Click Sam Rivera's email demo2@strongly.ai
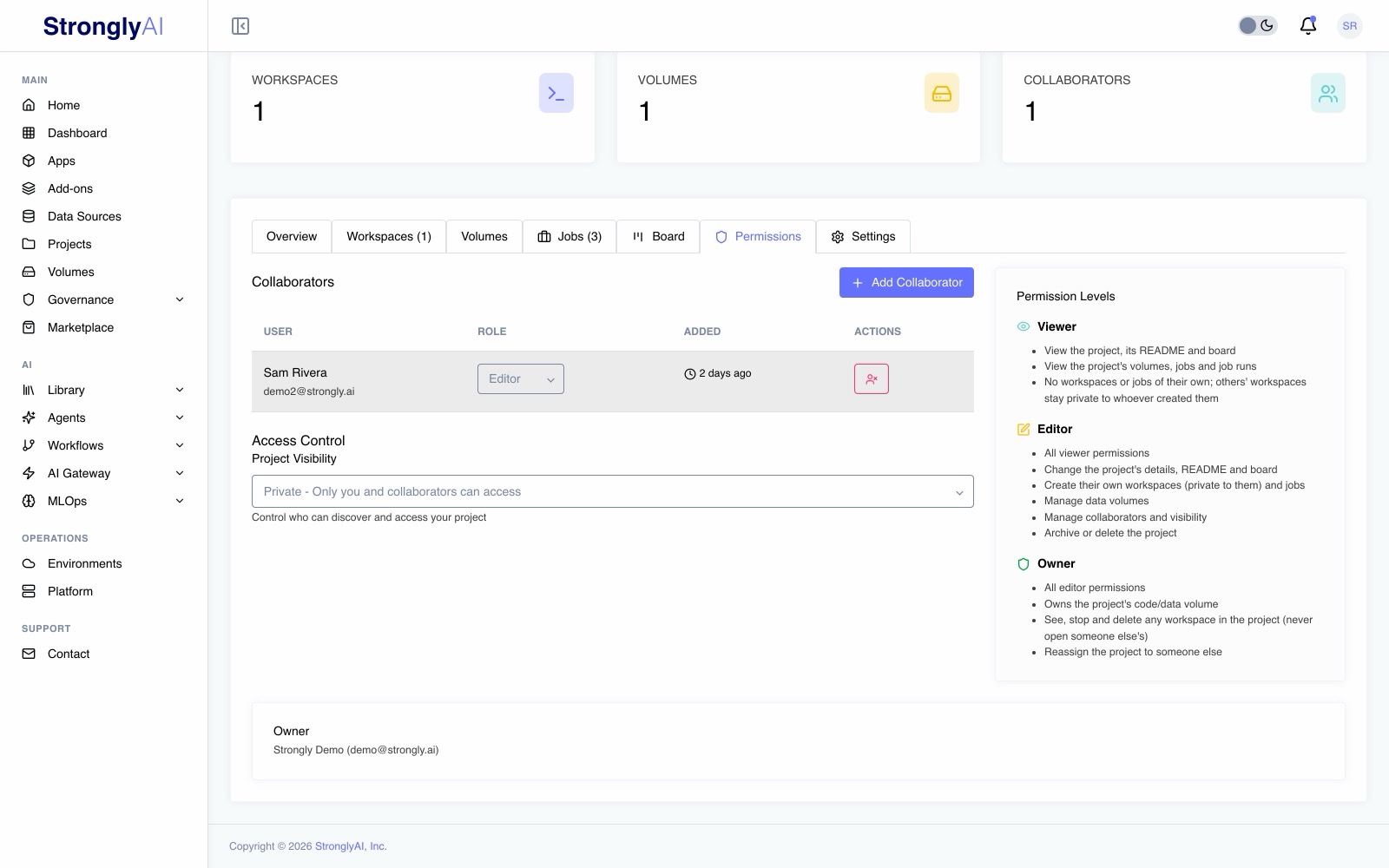Image resolution: width=1389 pixels, height=868 pixels. click(x=309, y=391)
